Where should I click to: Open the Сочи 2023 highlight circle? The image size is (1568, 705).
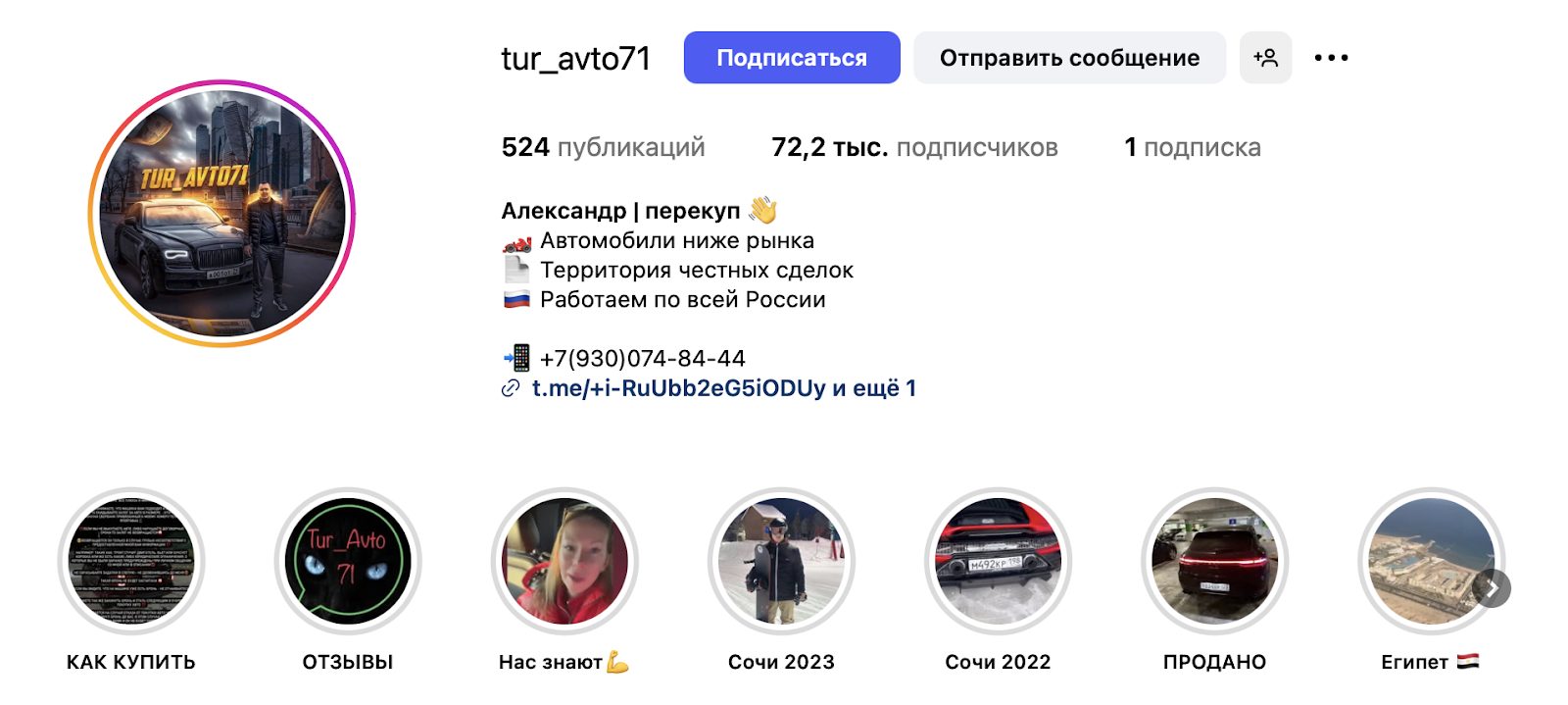tap(781, 561)
